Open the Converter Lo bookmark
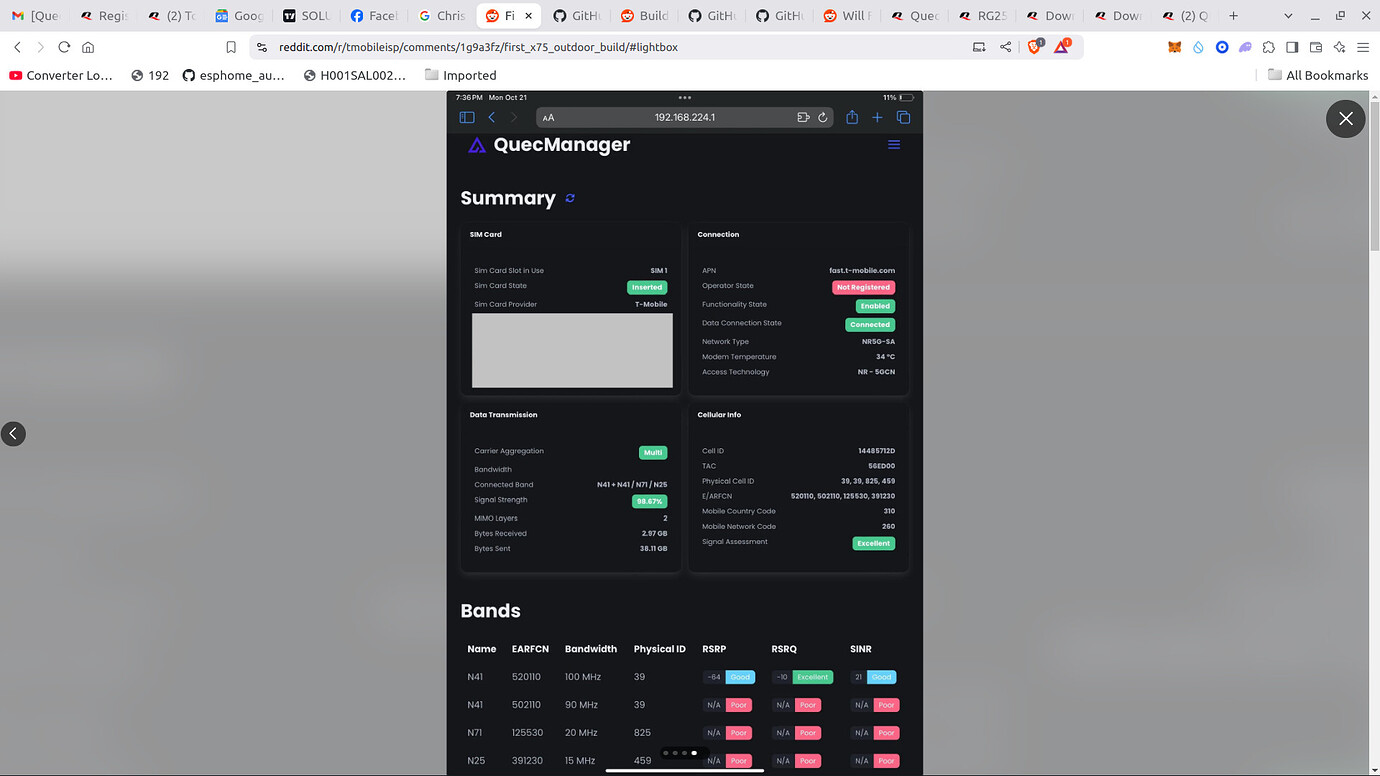Image resolution: width=1380 pixels, height=776 pixels. point(60,75)
